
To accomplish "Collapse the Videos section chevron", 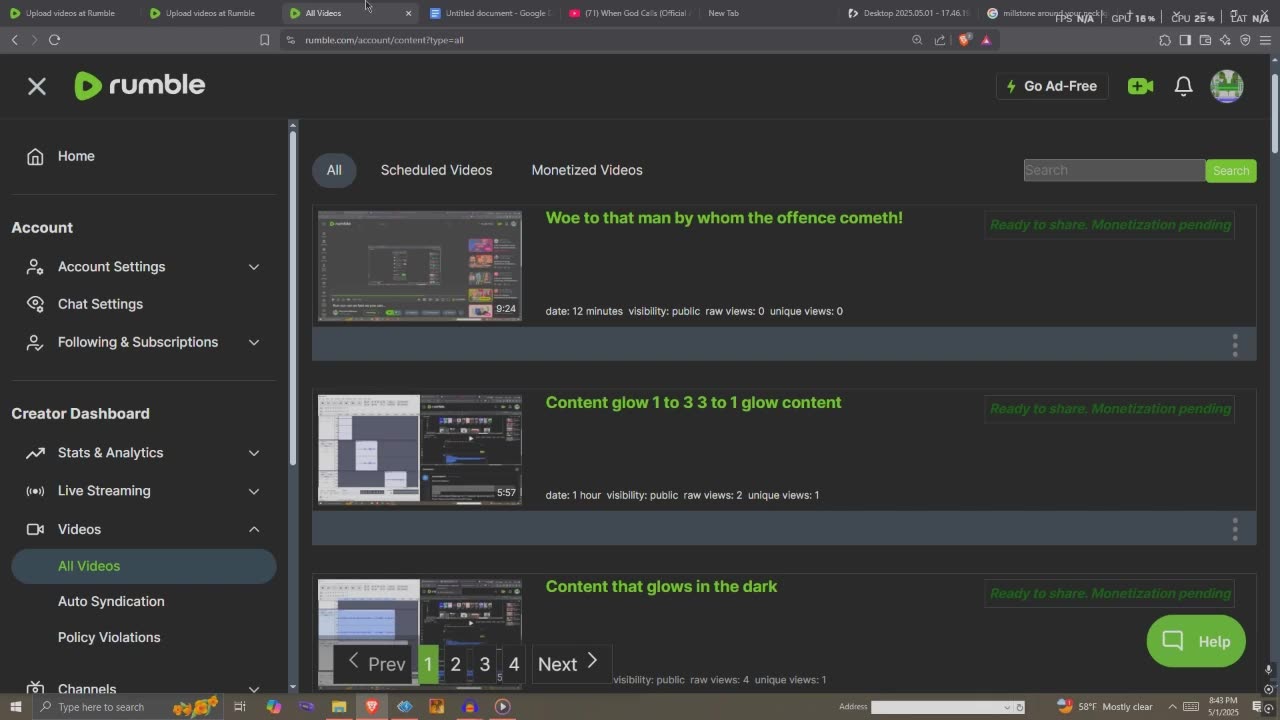I will [x=254, y=529].
